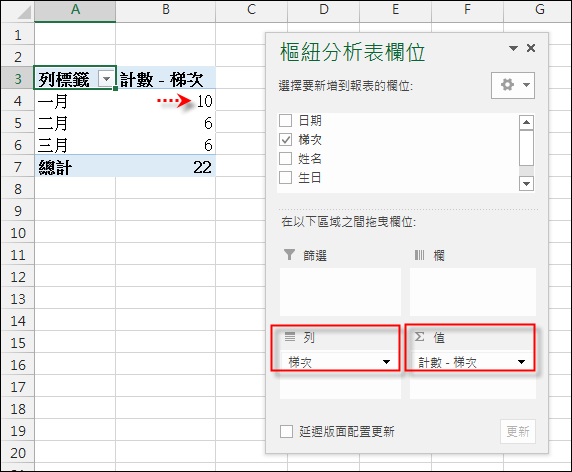Screen dimensions: 572x472
Task: Select column E header
Action: [395, 11]
